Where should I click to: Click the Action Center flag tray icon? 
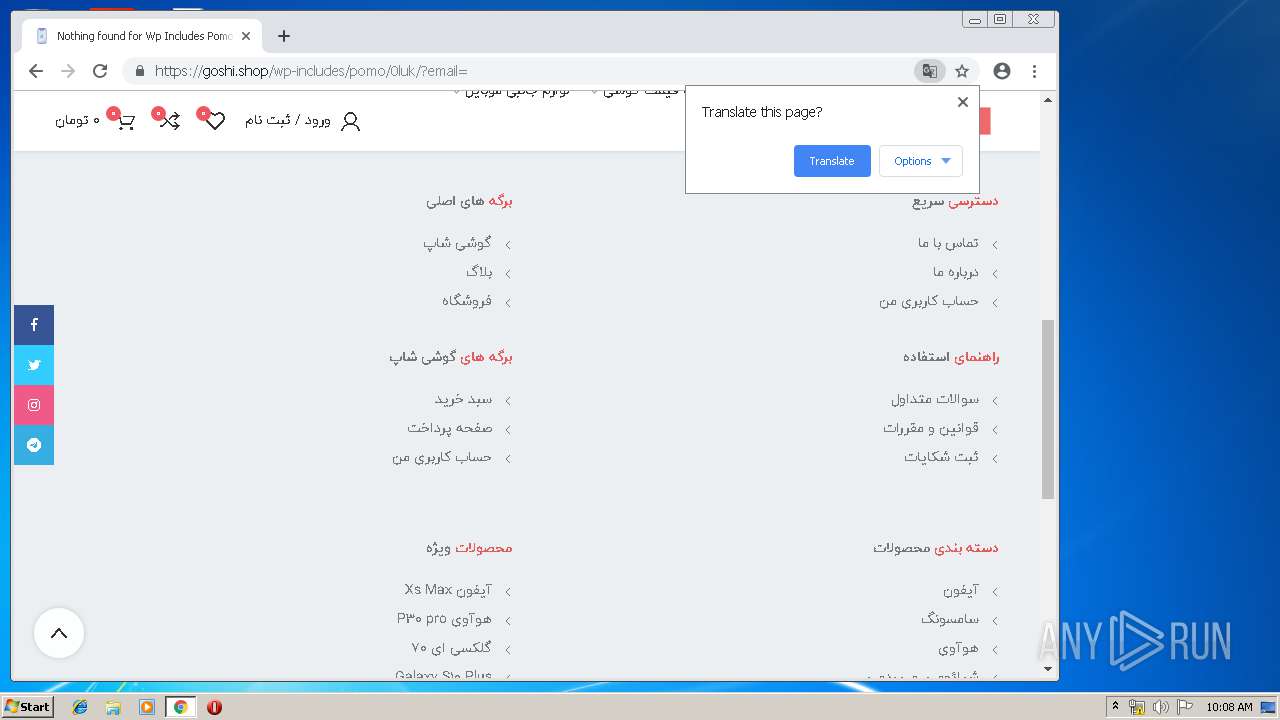(1185, 707)
